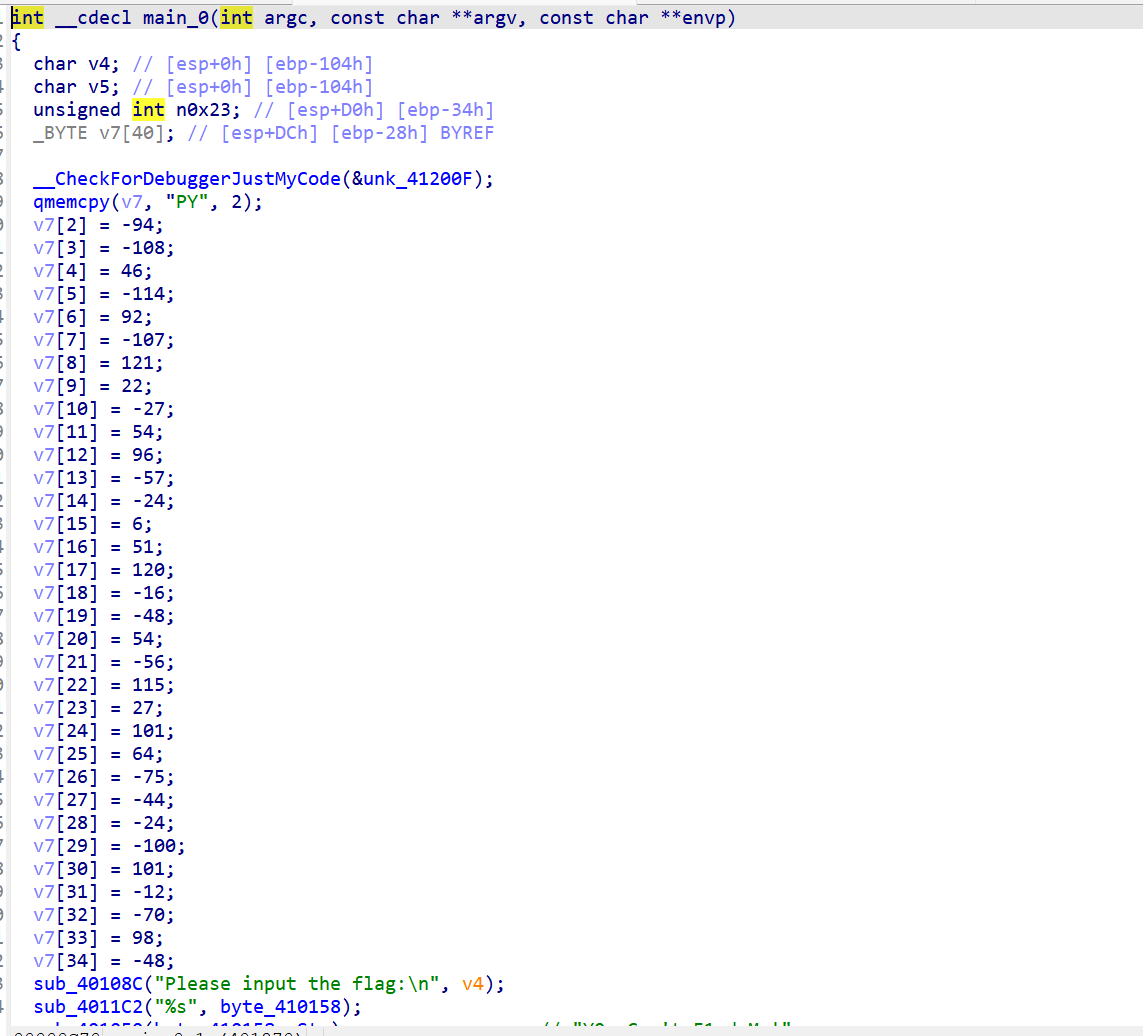Image resolution: width=1143 pixels, height=1036 pixels.
Task: Select the v7[16] = 51 line
Action: [98, 547]
